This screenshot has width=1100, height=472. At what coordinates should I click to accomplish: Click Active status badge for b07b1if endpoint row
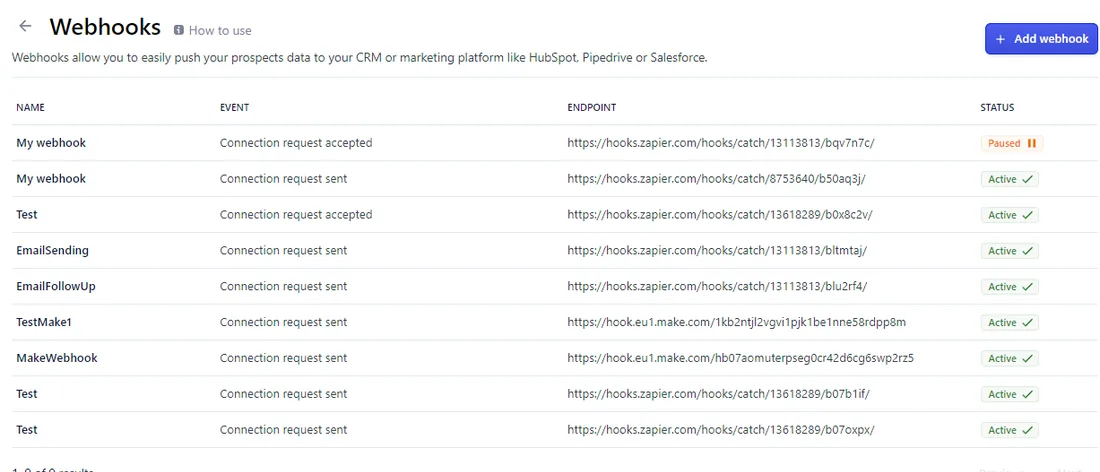(1010, 393)
